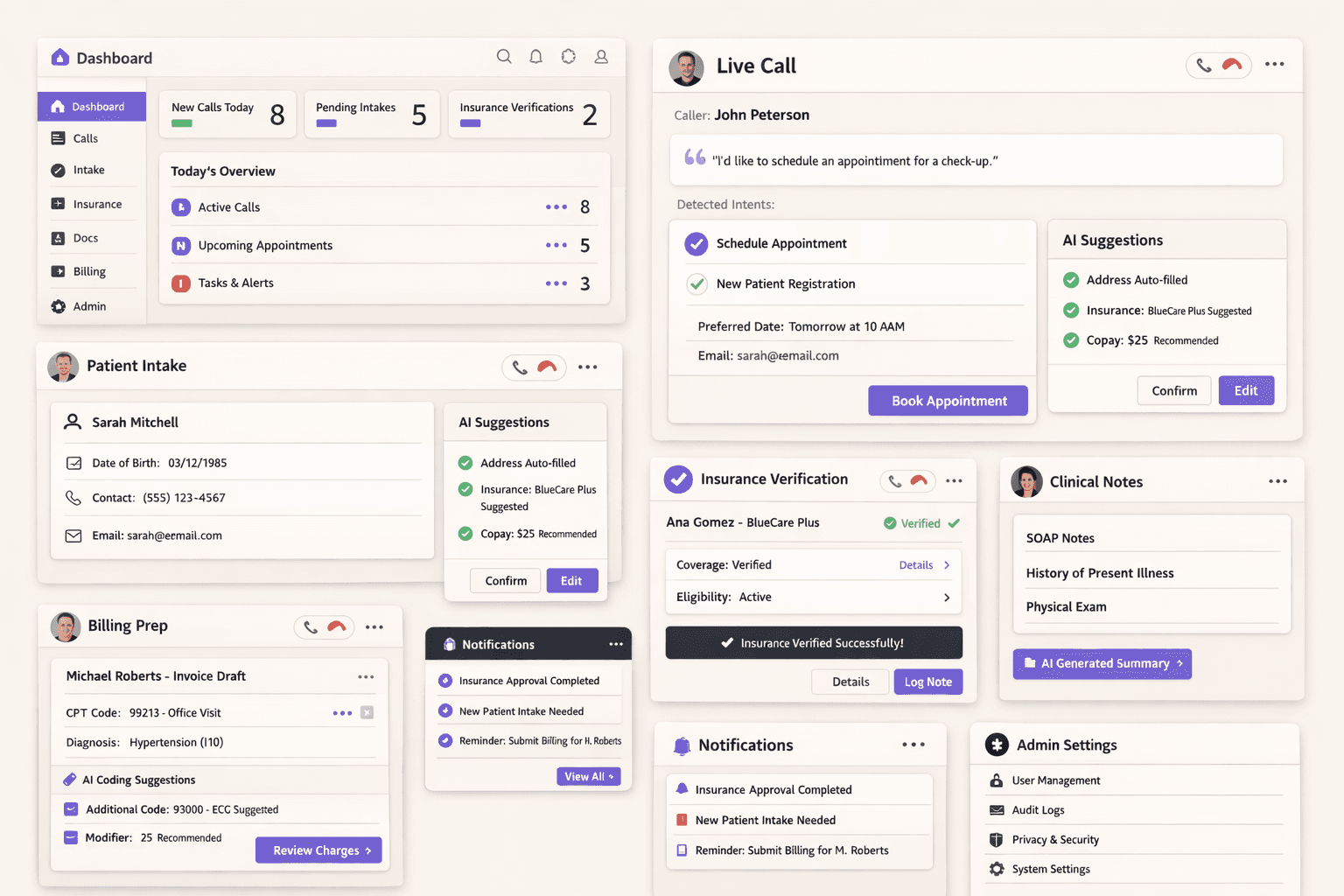Open the user profile icon in Dashboard header

pyautogui.click(x=601, y=57)
